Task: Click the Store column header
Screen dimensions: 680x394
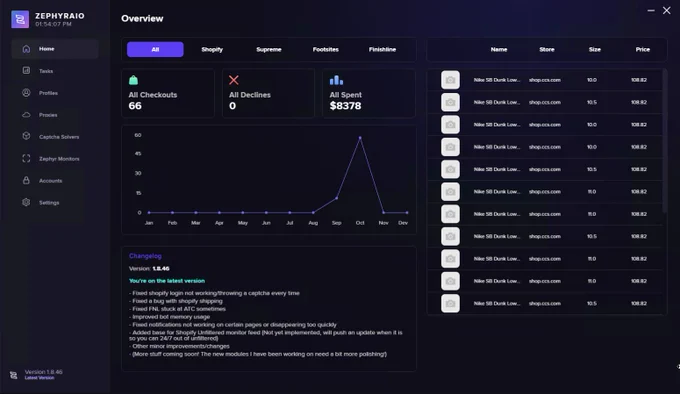Action: pos(547,49)
